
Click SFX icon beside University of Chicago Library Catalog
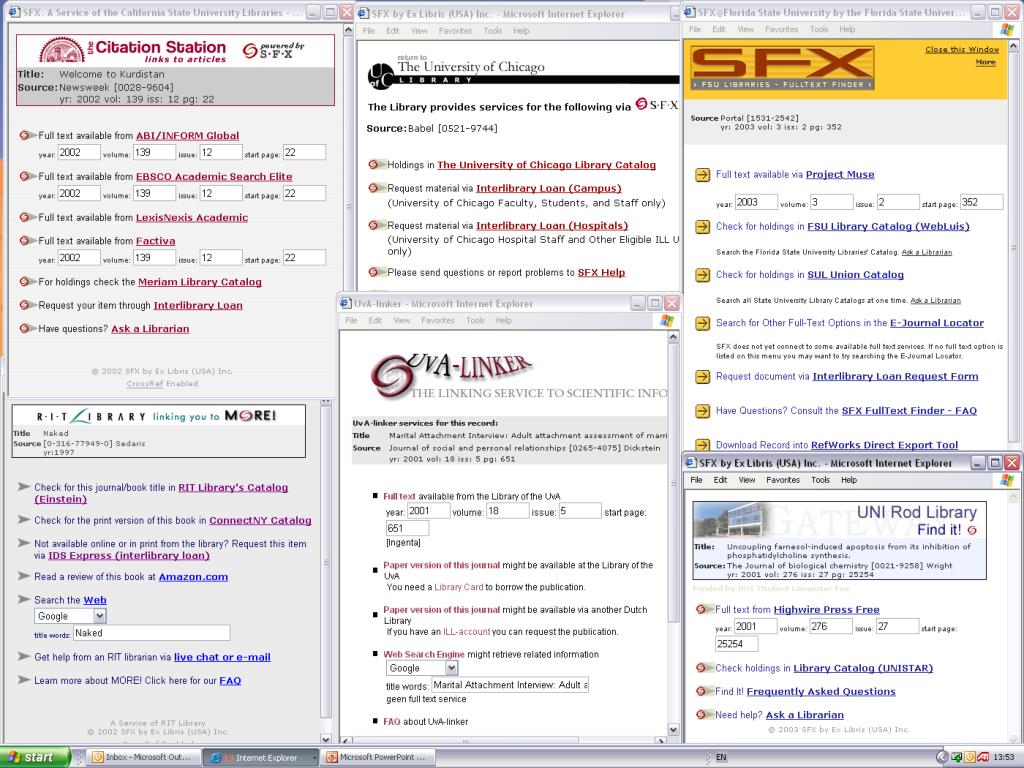pos(376,165)
